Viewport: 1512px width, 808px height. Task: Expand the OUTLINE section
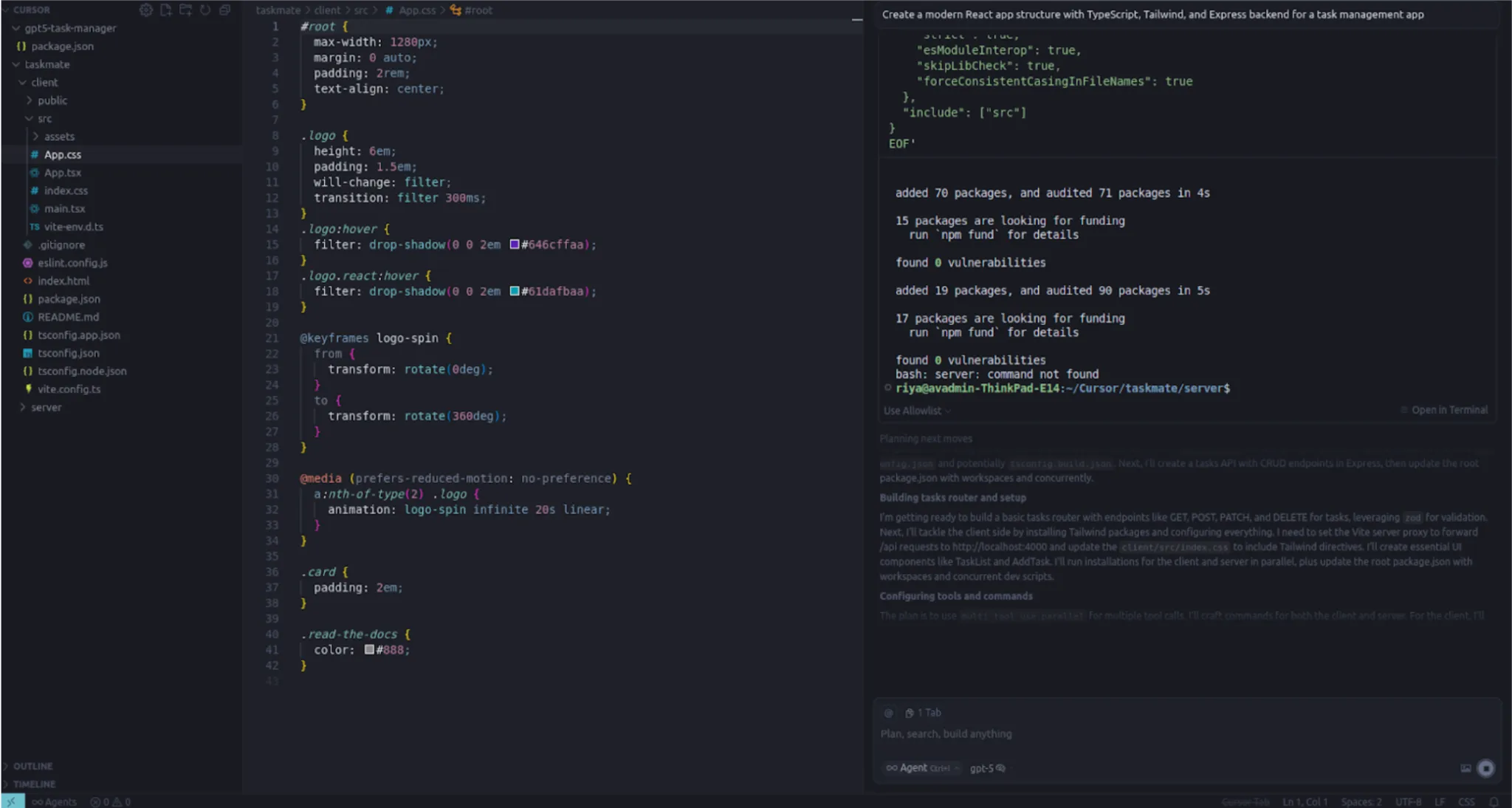32,766
